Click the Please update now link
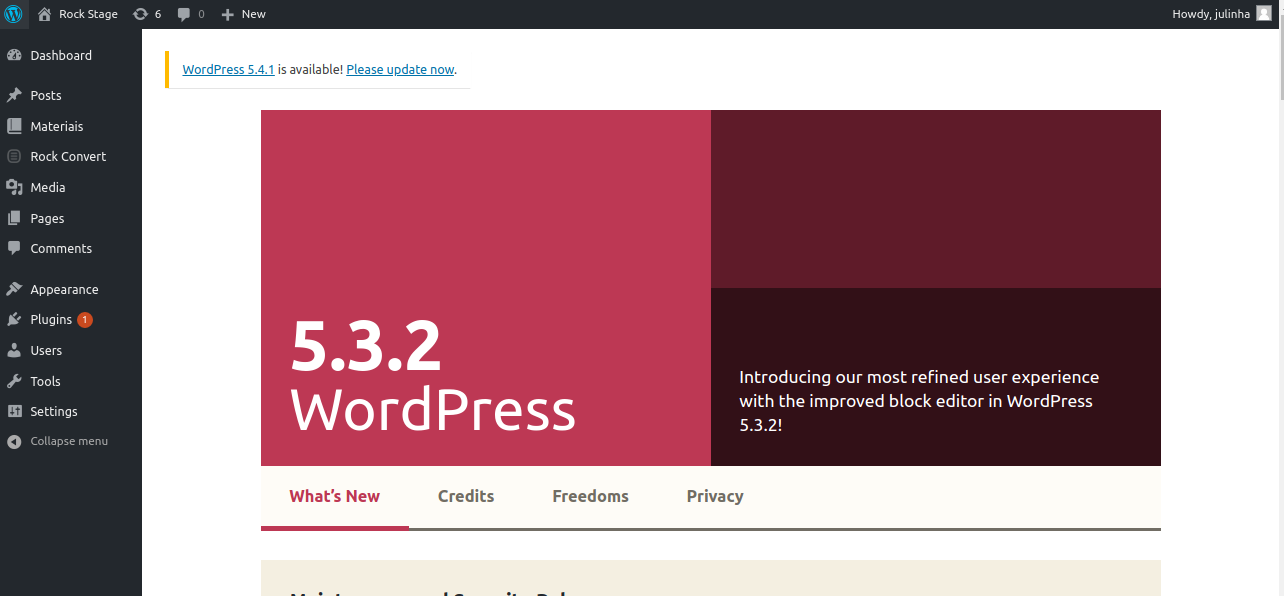The width and height of the screenshot is (1284, 596). point(400,70)
